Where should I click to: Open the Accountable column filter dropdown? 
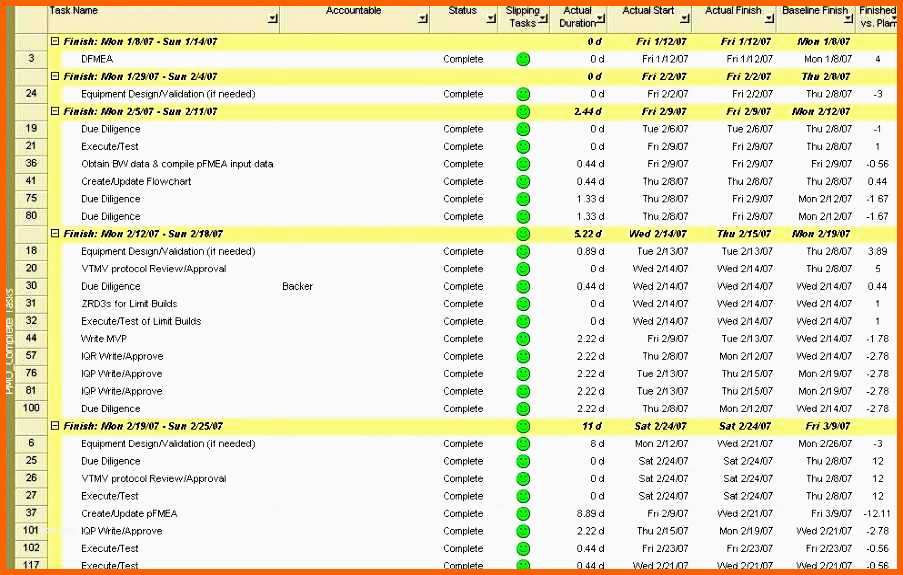point(423,19)
